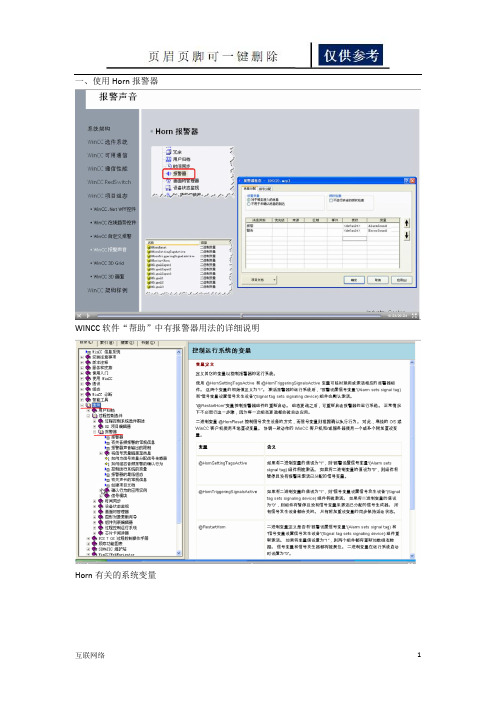Click the 确定 (OK) button in the Horn dialog

354,280
